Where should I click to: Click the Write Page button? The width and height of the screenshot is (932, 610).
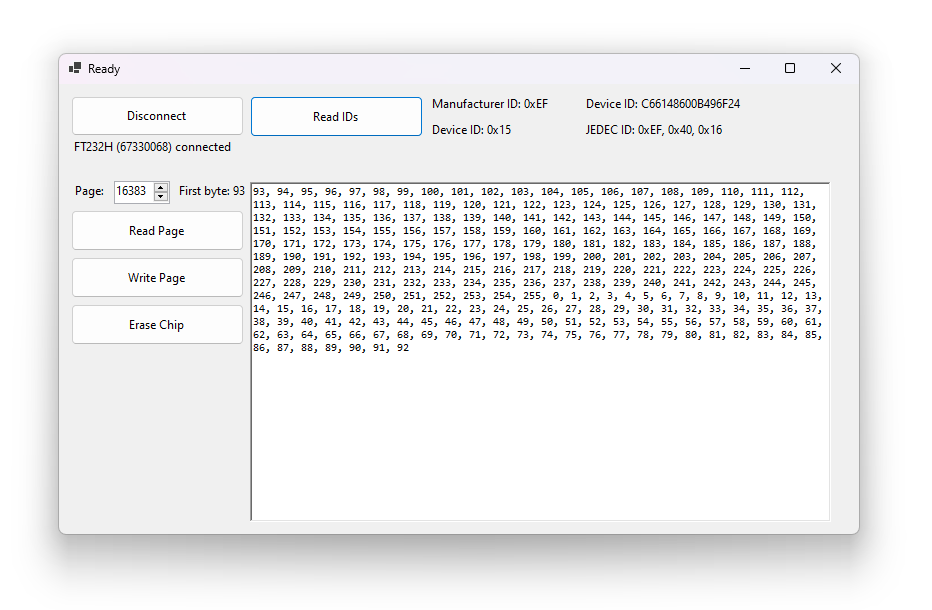tap(157, 278)
